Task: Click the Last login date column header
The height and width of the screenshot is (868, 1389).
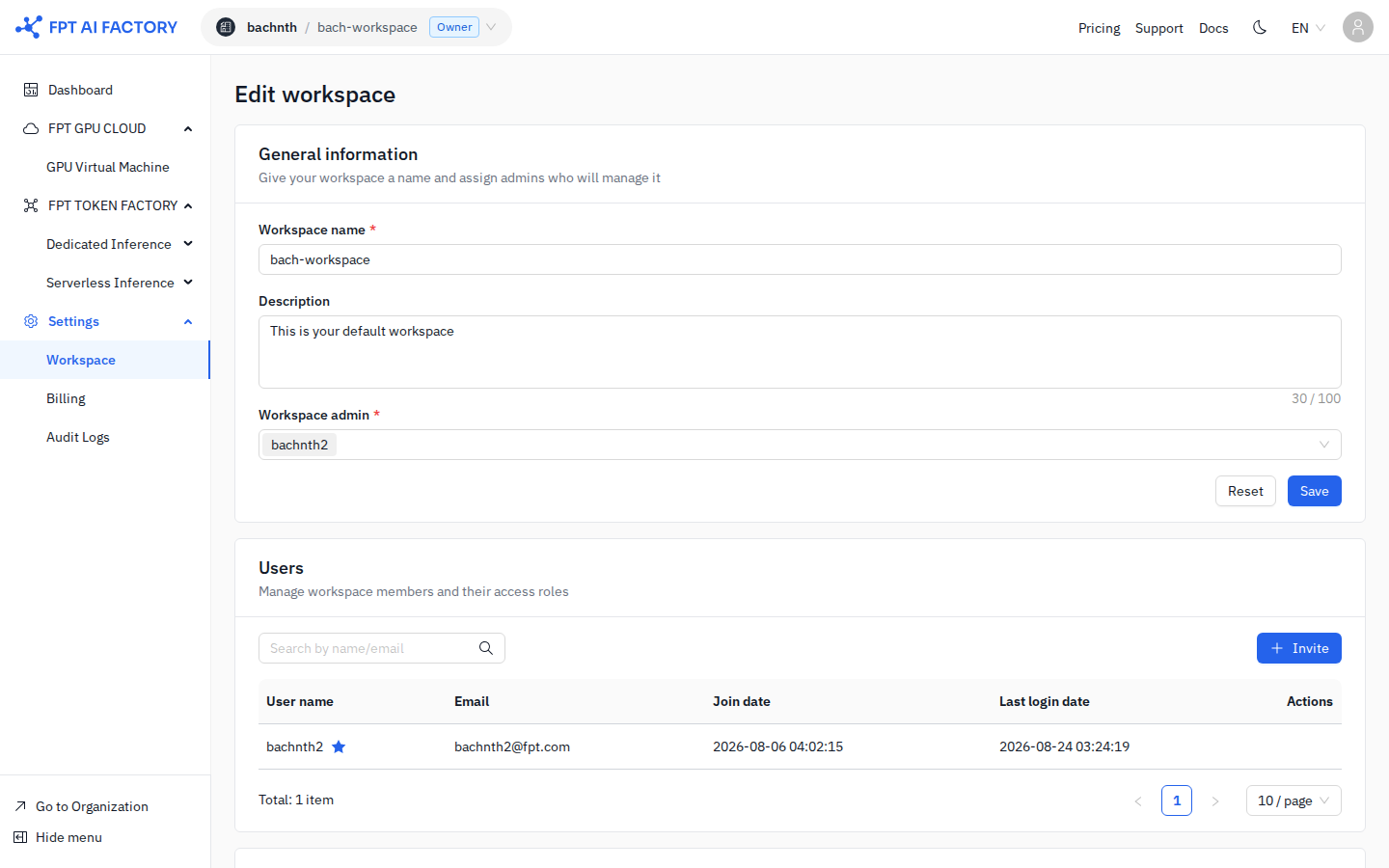Action: 1045,701
